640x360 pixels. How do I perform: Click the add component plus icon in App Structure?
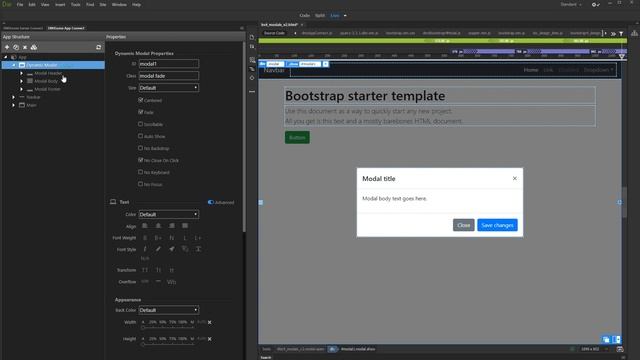pos(7,47)
